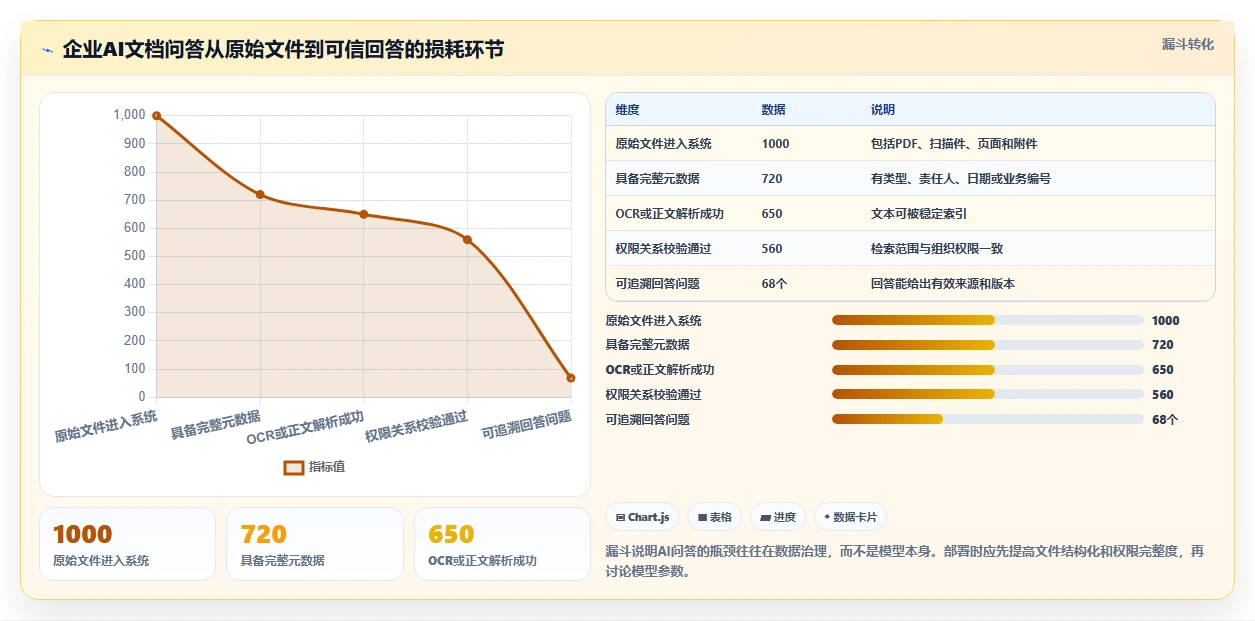The image size is (1255, 621).
Task: Click the lightning icon beside the title
Action: point(47,50)
